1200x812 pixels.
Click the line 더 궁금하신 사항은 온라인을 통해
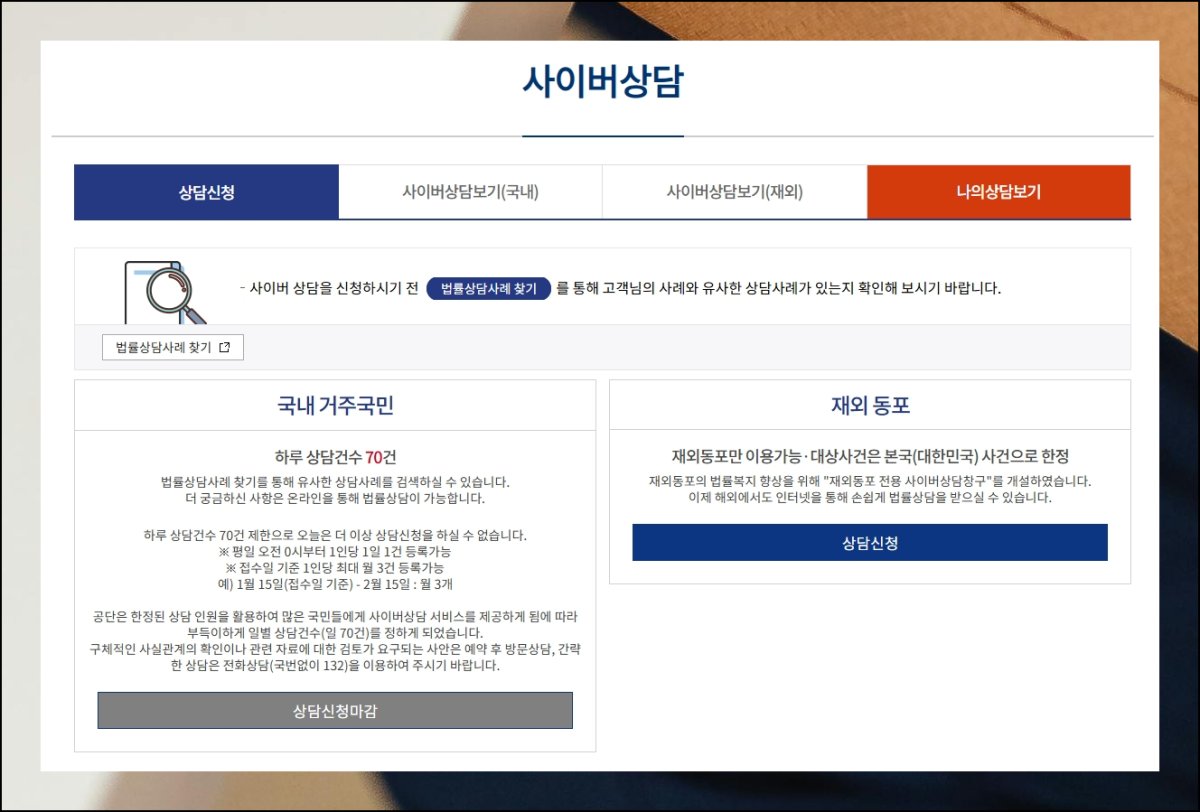(x=335, y=498)
